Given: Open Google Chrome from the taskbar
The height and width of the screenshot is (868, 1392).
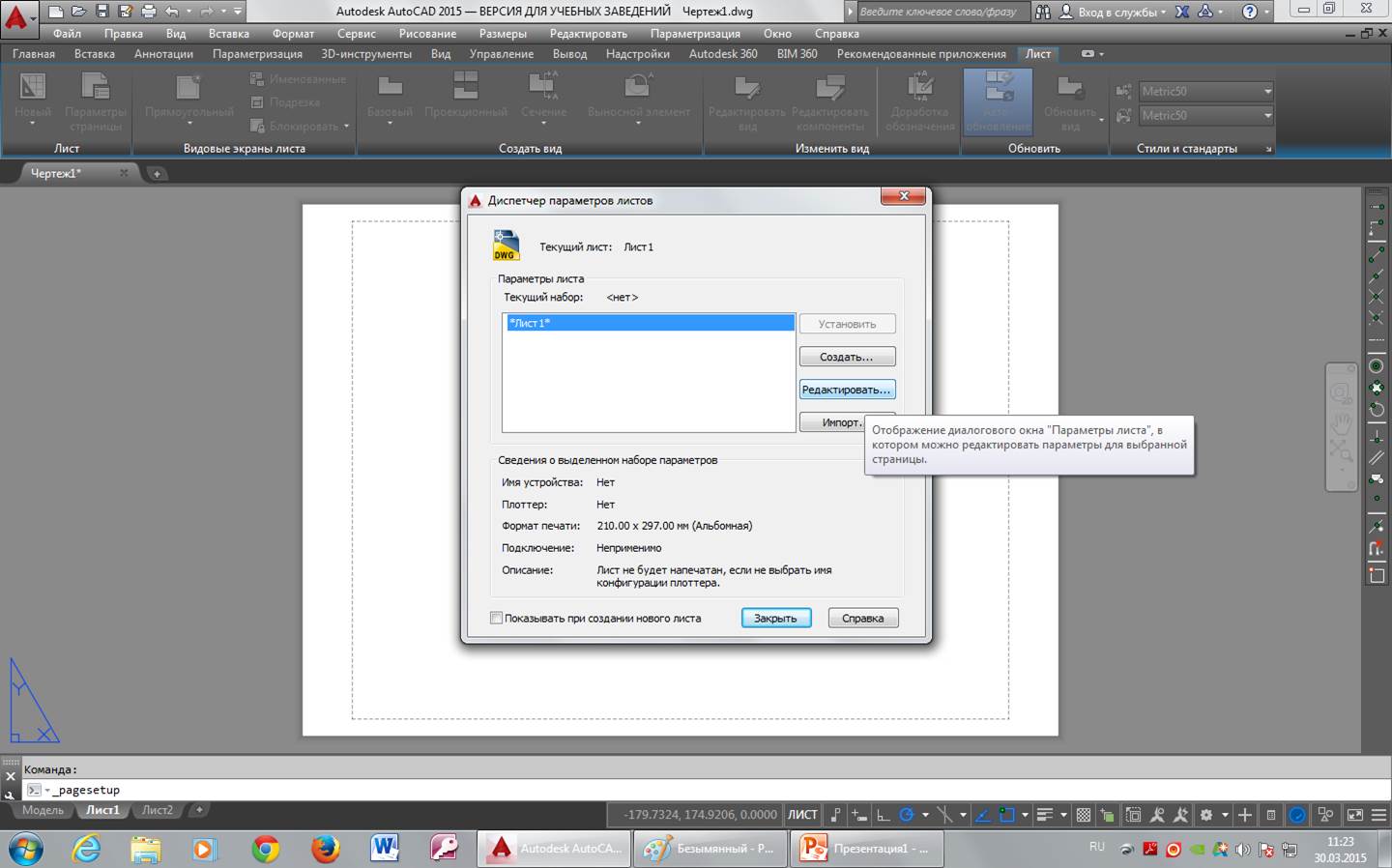Looking at the screenshot, I should [x=265, y=849].
